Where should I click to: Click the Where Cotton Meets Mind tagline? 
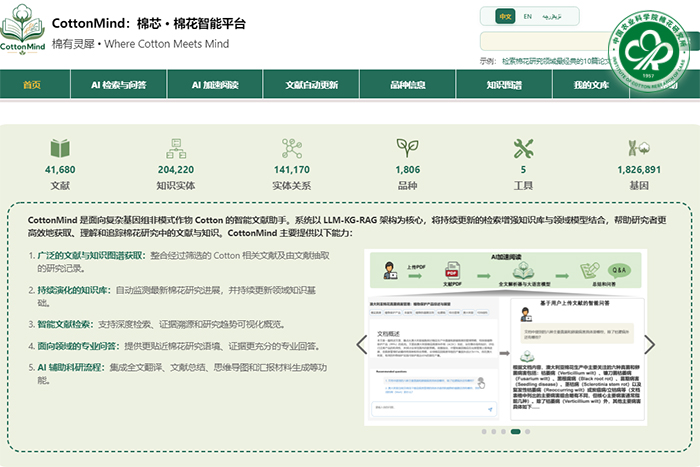click(167, 44)
